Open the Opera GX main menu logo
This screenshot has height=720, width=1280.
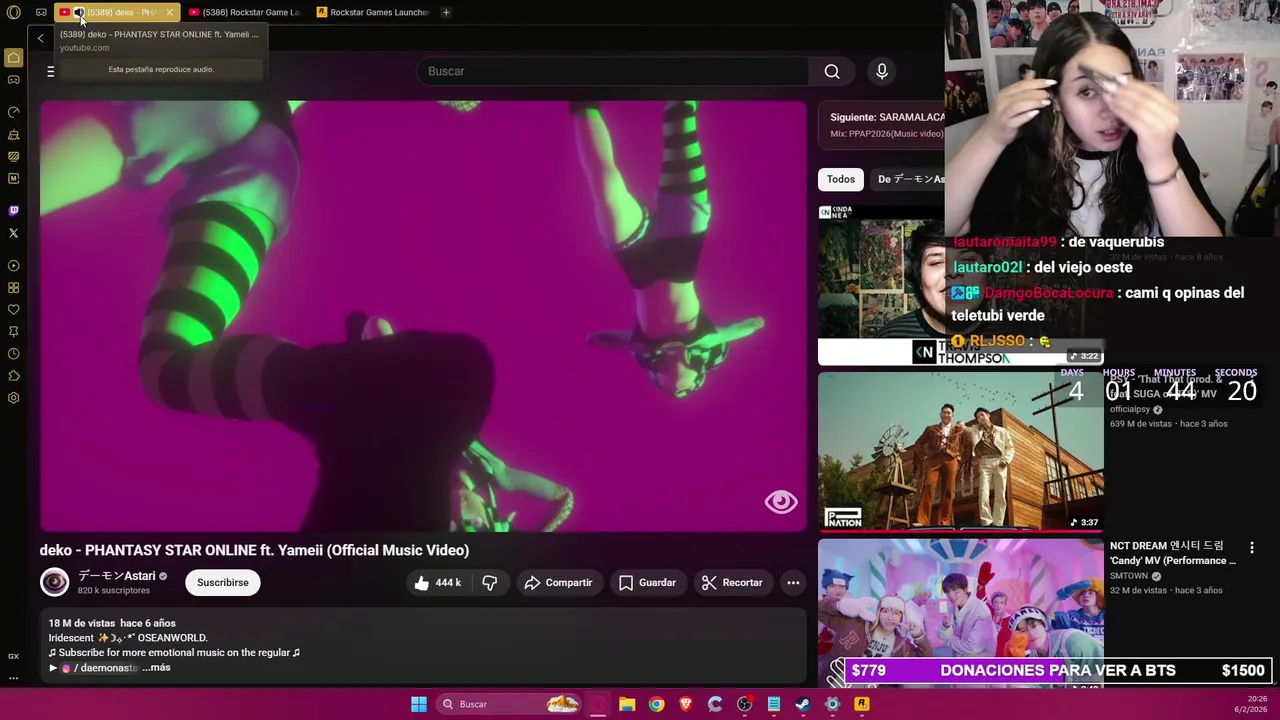13,12
